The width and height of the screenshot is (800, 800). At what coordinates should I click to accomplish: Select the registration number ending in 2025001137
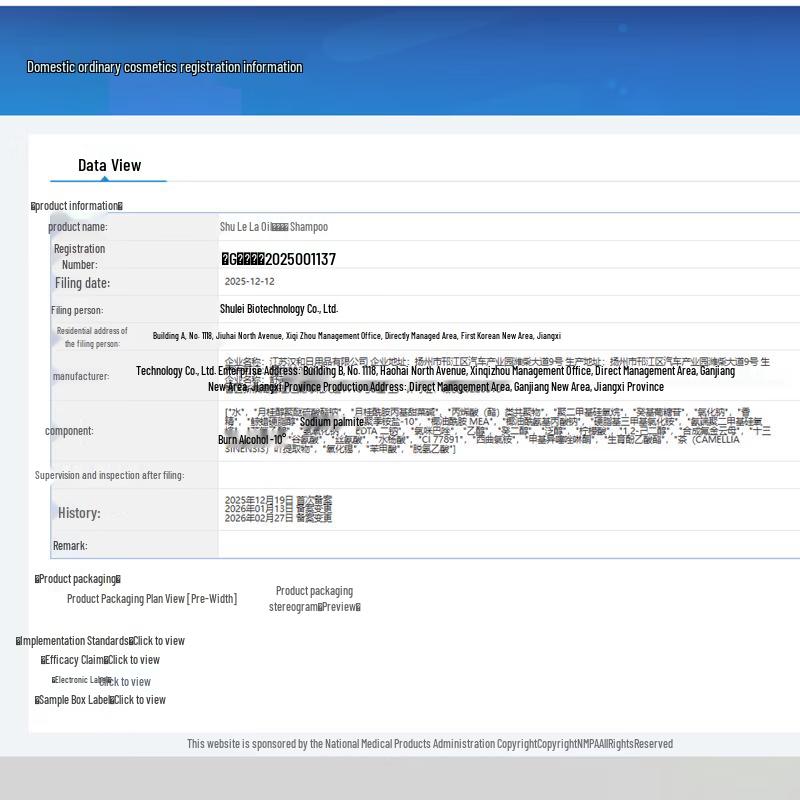coord(279,259)
